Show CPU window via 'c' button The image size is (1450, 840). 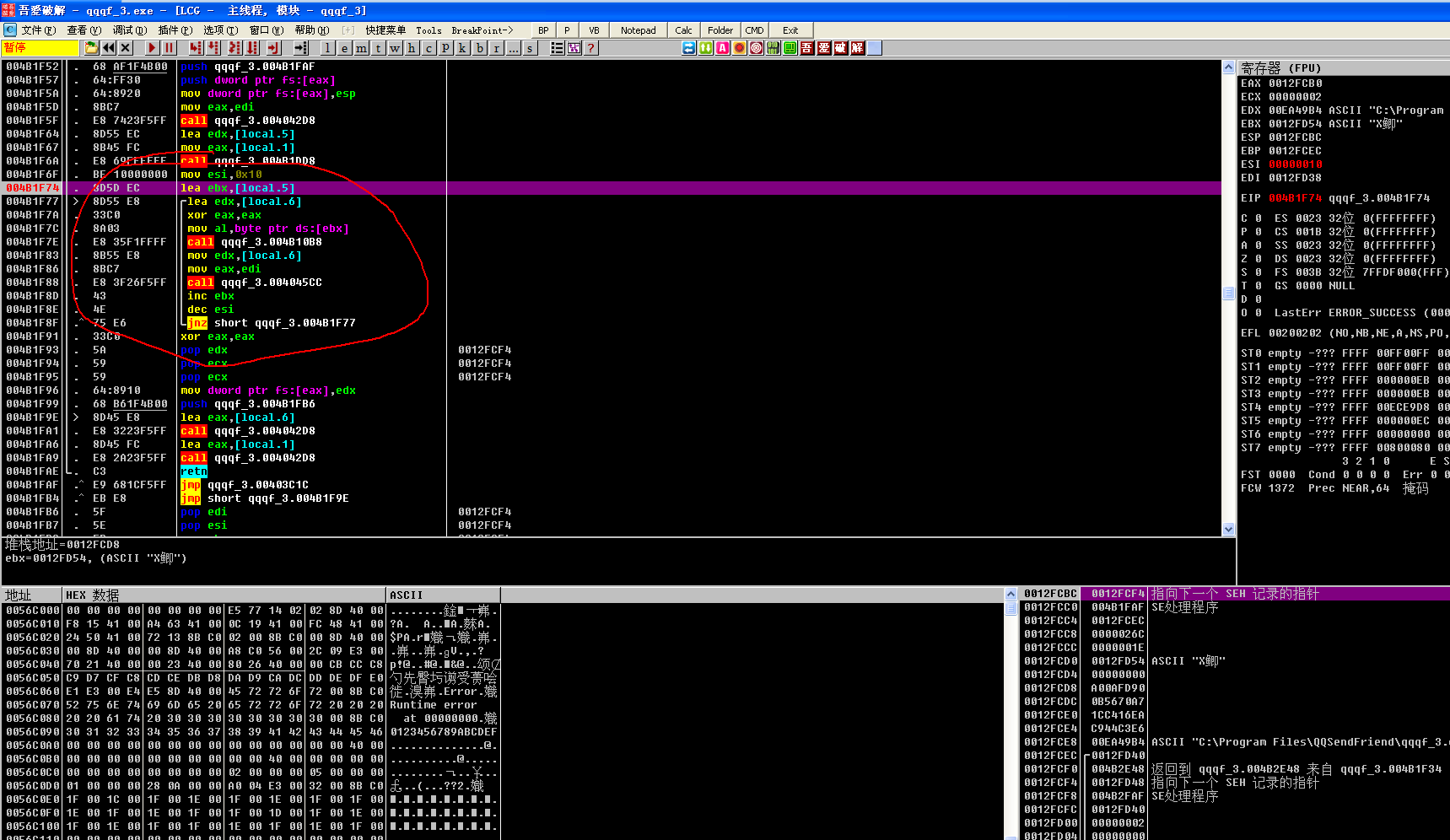point(429,48)
